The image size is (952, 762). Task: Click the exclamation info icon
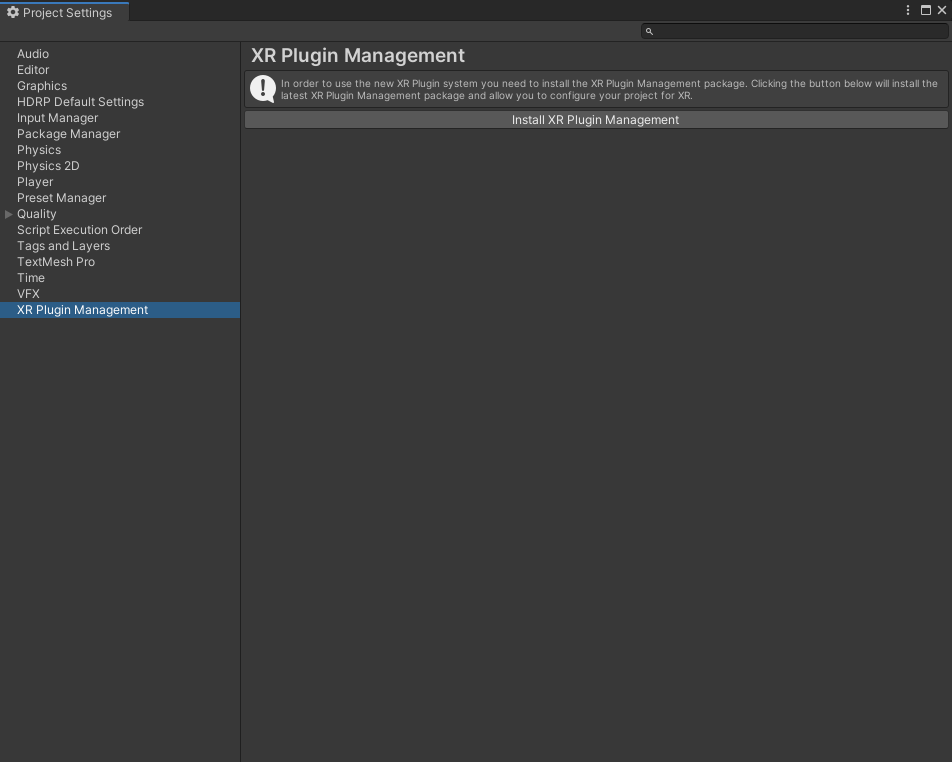click(263, 89)
